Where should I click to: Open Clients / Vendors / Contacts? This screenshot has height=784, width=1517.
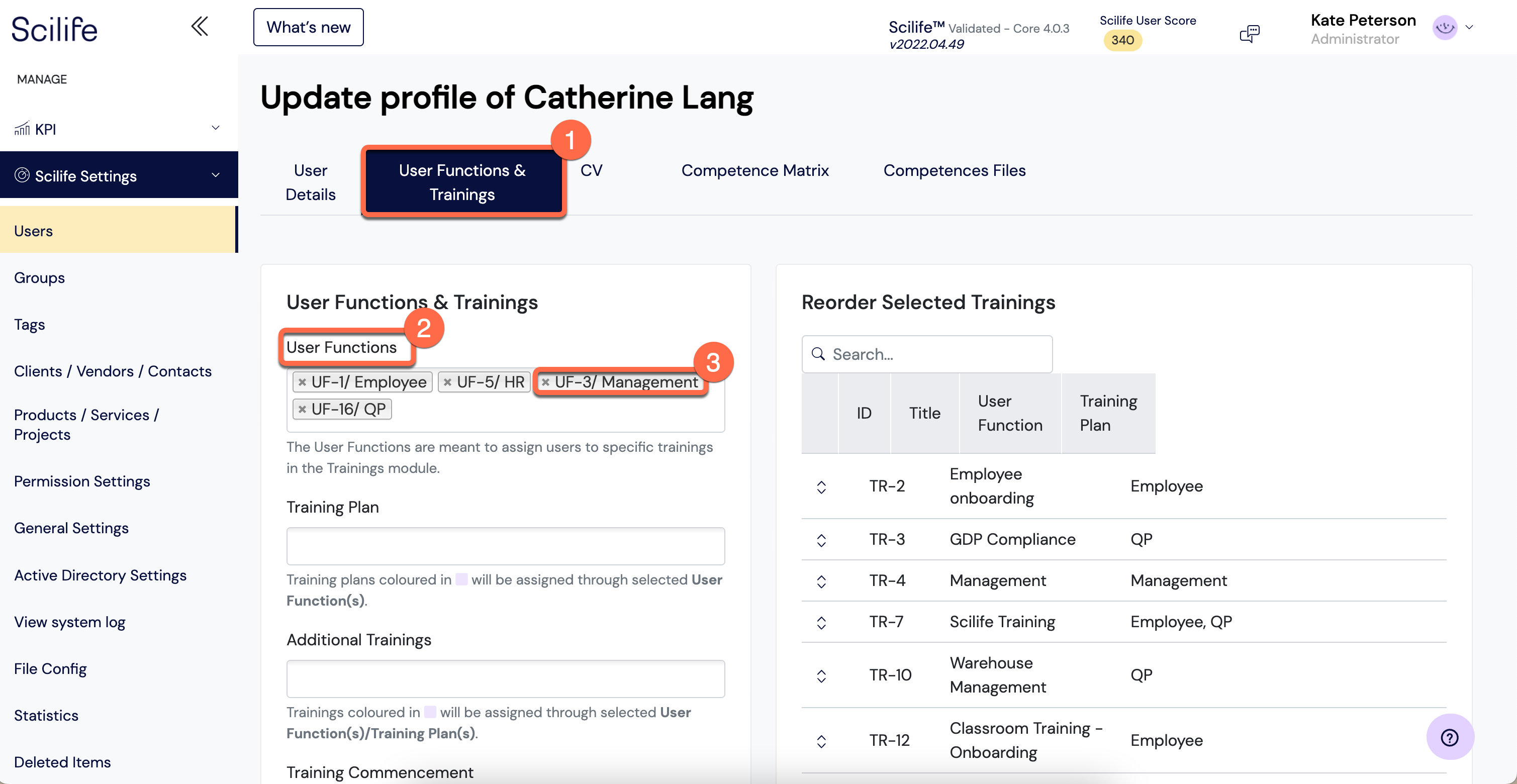[x=113, y=371]
